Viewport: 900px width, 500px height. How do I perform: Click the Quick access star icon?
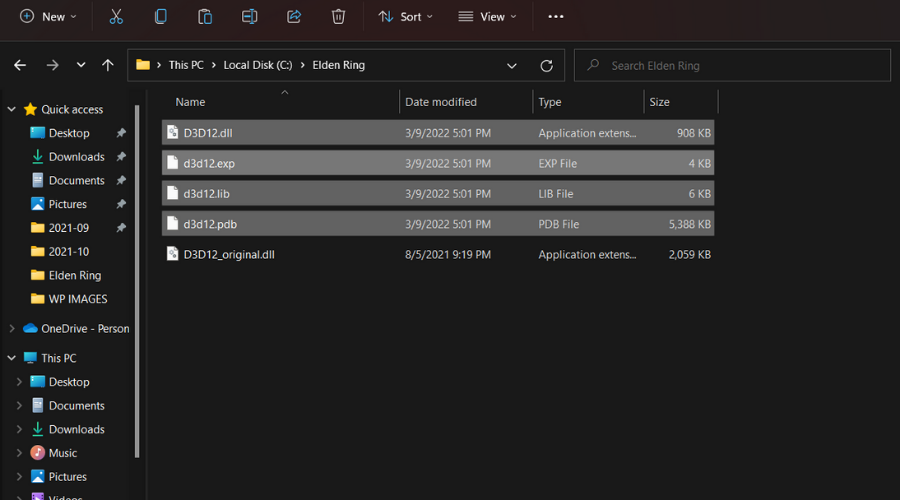click(30, 109)
